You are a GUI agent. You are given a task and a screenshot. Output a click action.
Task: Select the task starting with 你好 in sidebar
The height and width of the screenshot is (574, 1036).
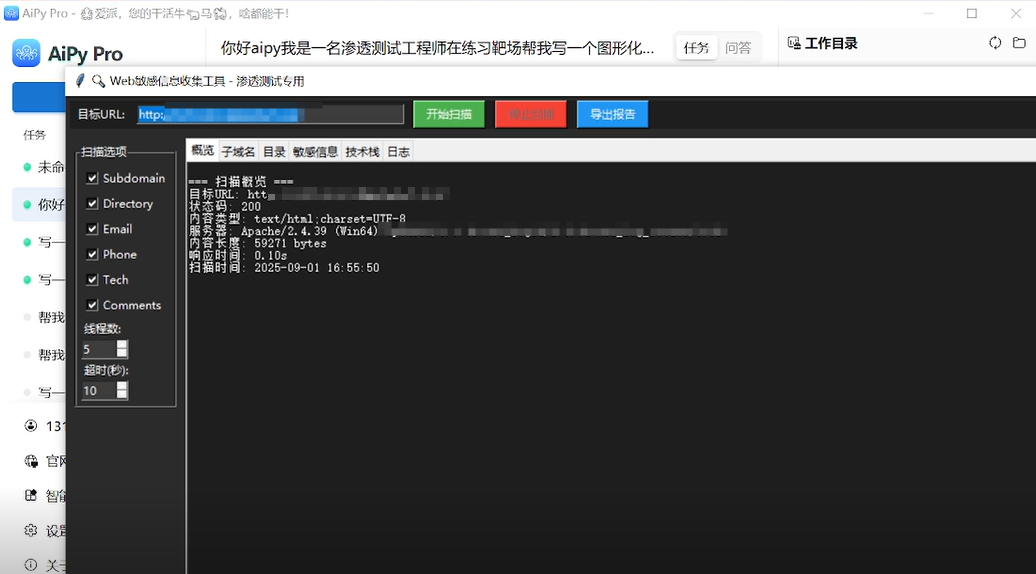(x=40, y=204)
